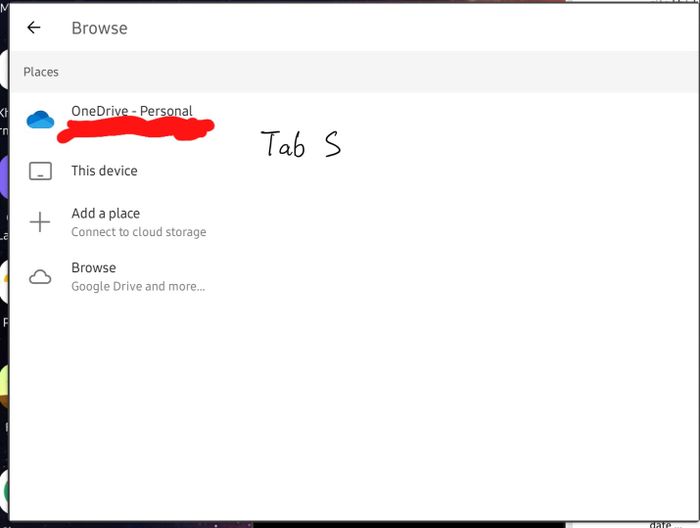This screenshot has height=528, width=700.
Task: Tap the plus icon for Add a place
Action: coord(40,222)
